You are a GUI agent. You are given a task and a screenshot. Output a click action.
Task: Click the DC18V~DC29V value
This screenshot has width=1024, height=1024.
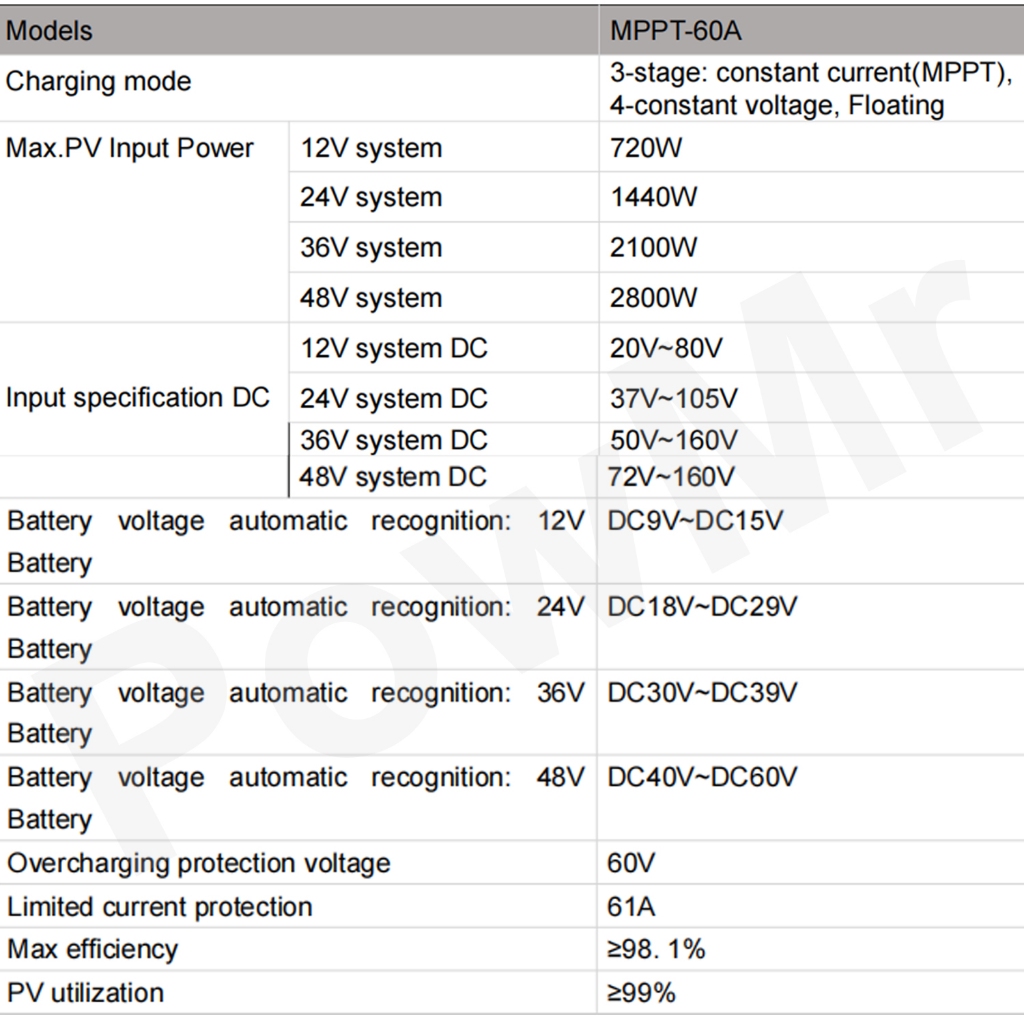[x=702, y=607]
